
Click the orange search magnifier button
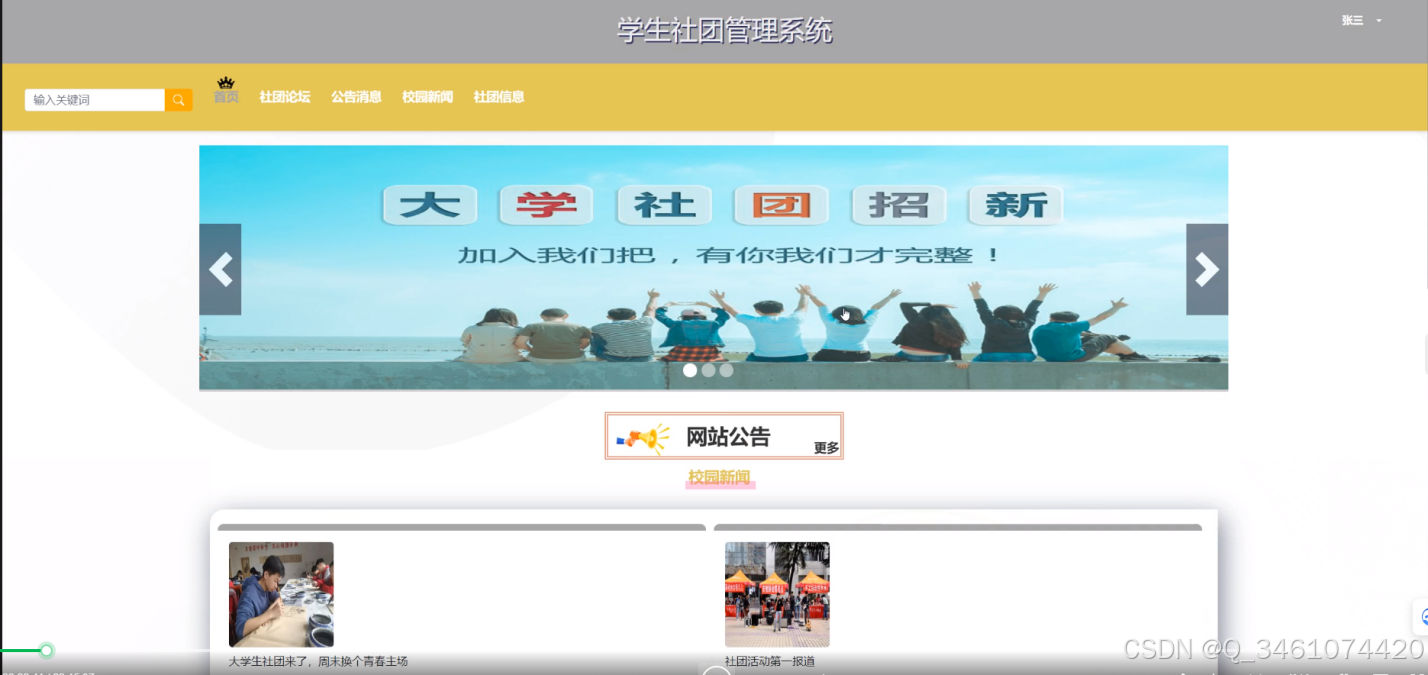tap(179, 100)
